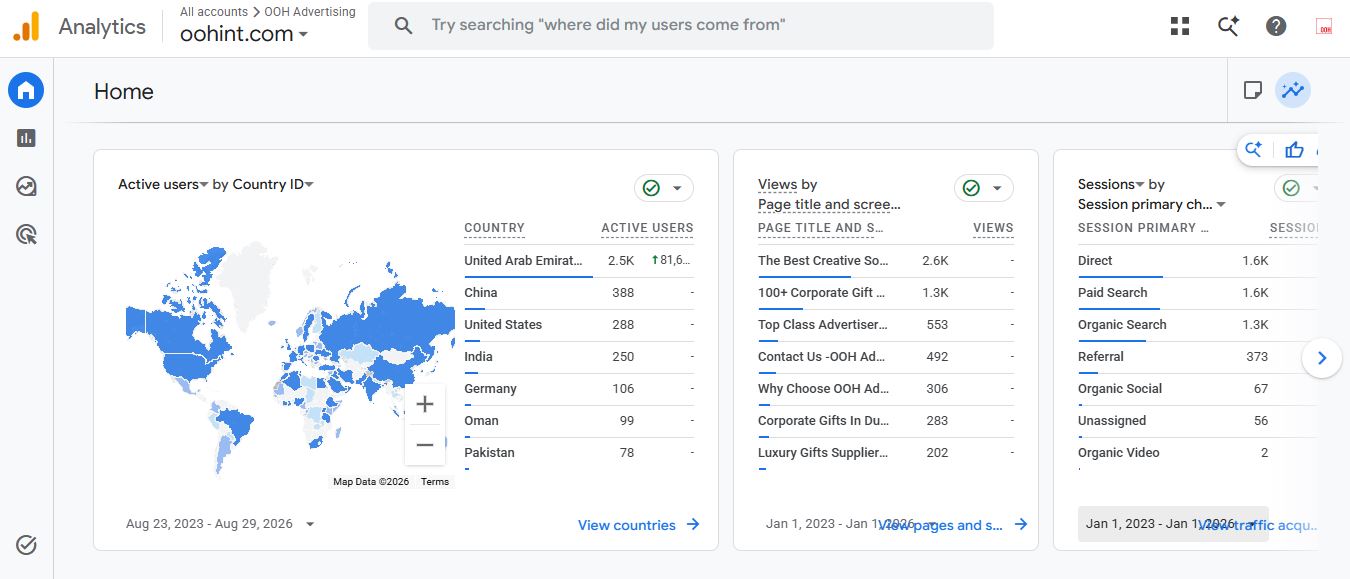Select the United Arab Emirates row
The width and height of the screenshot is (1350, 579).
click(x=579, y=261)
